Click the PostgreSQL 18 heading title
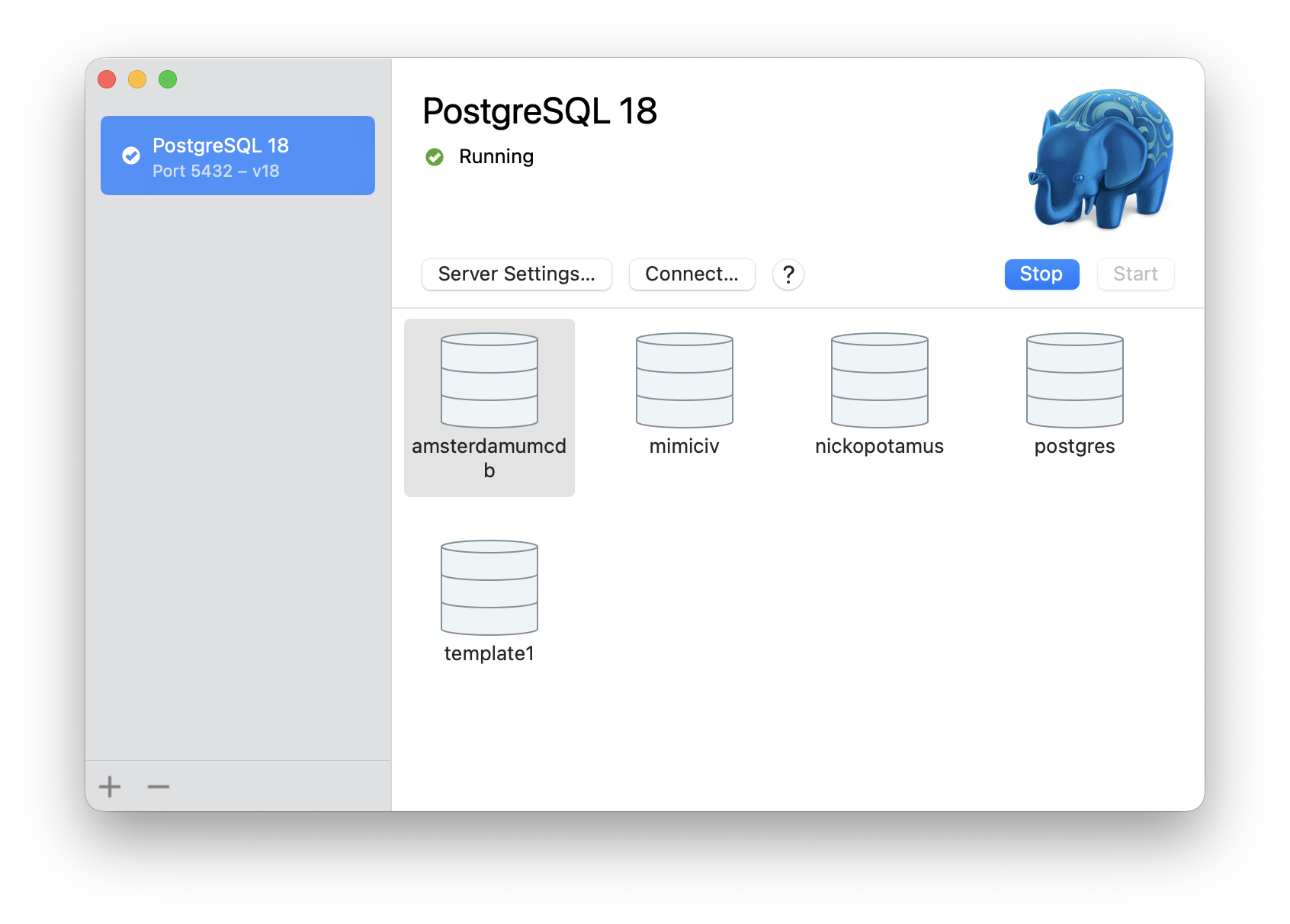The image size is (1290, 924). pyautogui.click(x=539, y=111)
